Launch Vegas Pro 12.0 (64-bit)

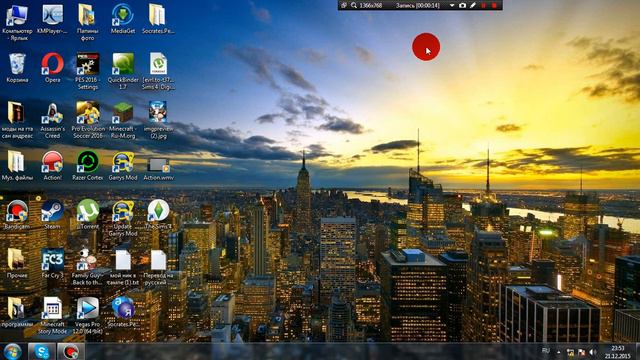pos(87,309)
